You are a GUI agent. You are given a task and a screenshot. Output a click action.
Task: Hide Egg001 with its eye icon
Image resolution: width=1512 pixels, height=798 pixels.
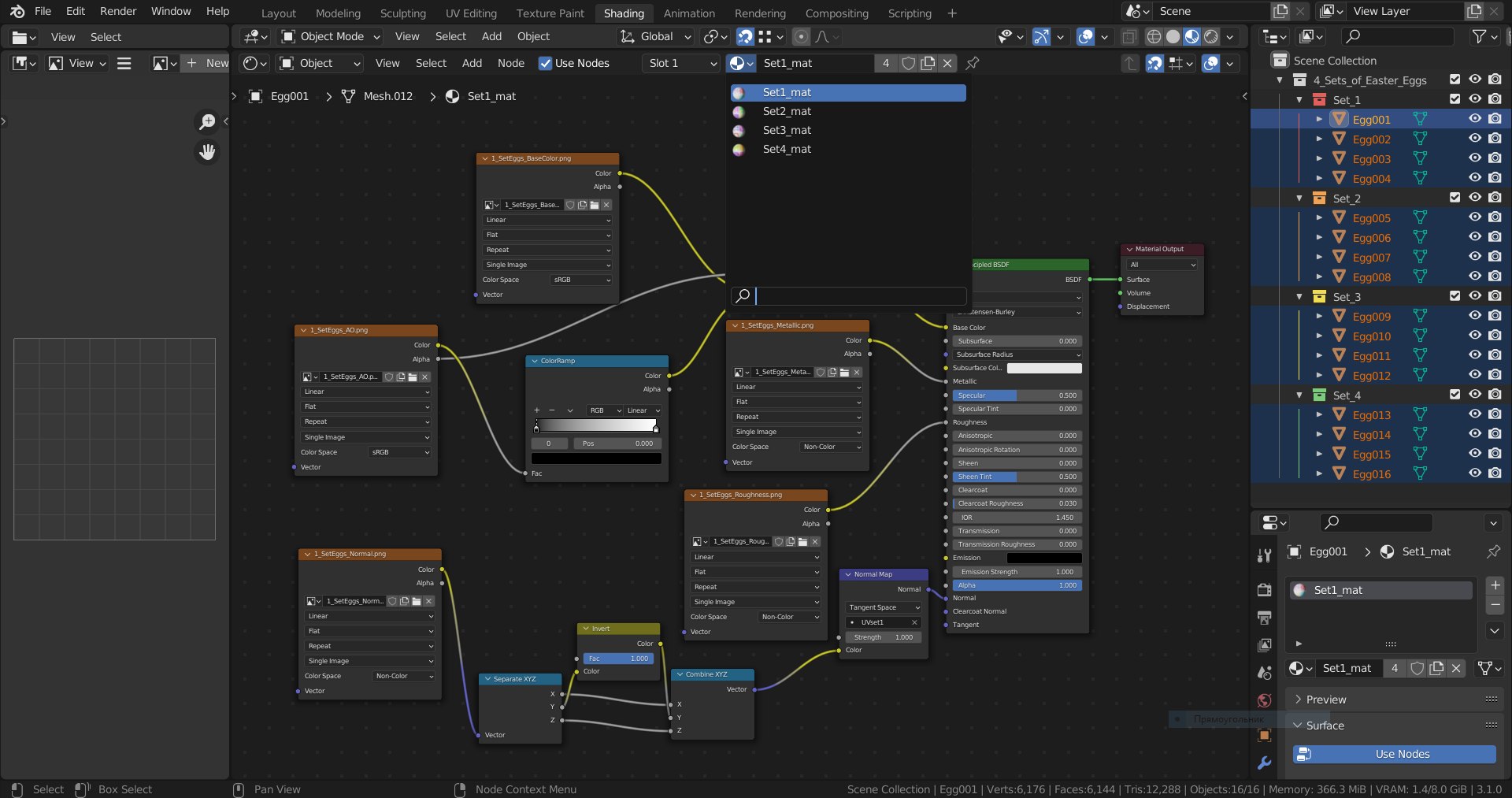[1475, 119]
